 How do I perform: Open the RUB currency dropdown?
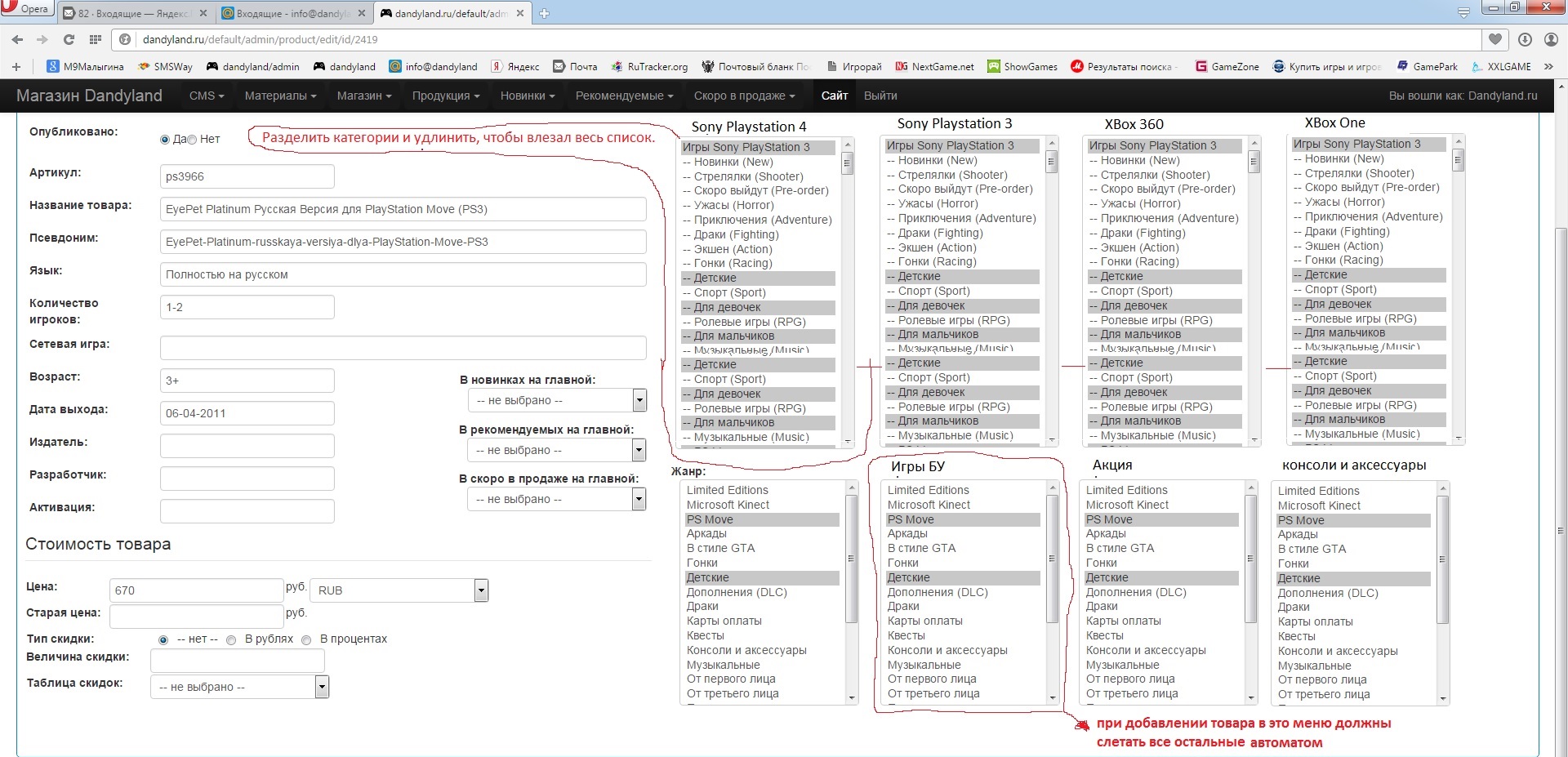coord(399,590)
